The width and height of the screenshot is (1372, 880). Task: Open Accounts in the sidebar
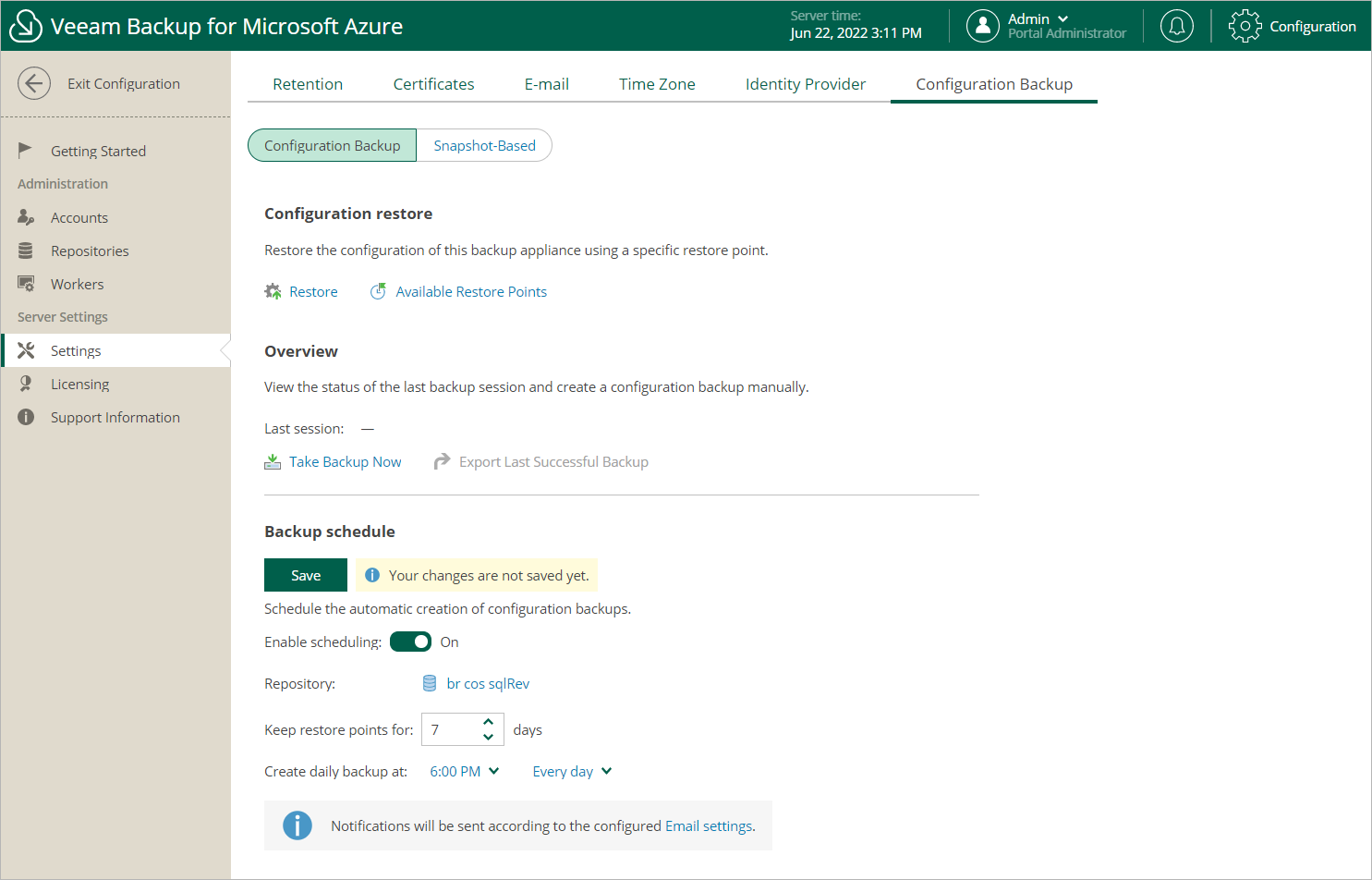tap(79, 217)
